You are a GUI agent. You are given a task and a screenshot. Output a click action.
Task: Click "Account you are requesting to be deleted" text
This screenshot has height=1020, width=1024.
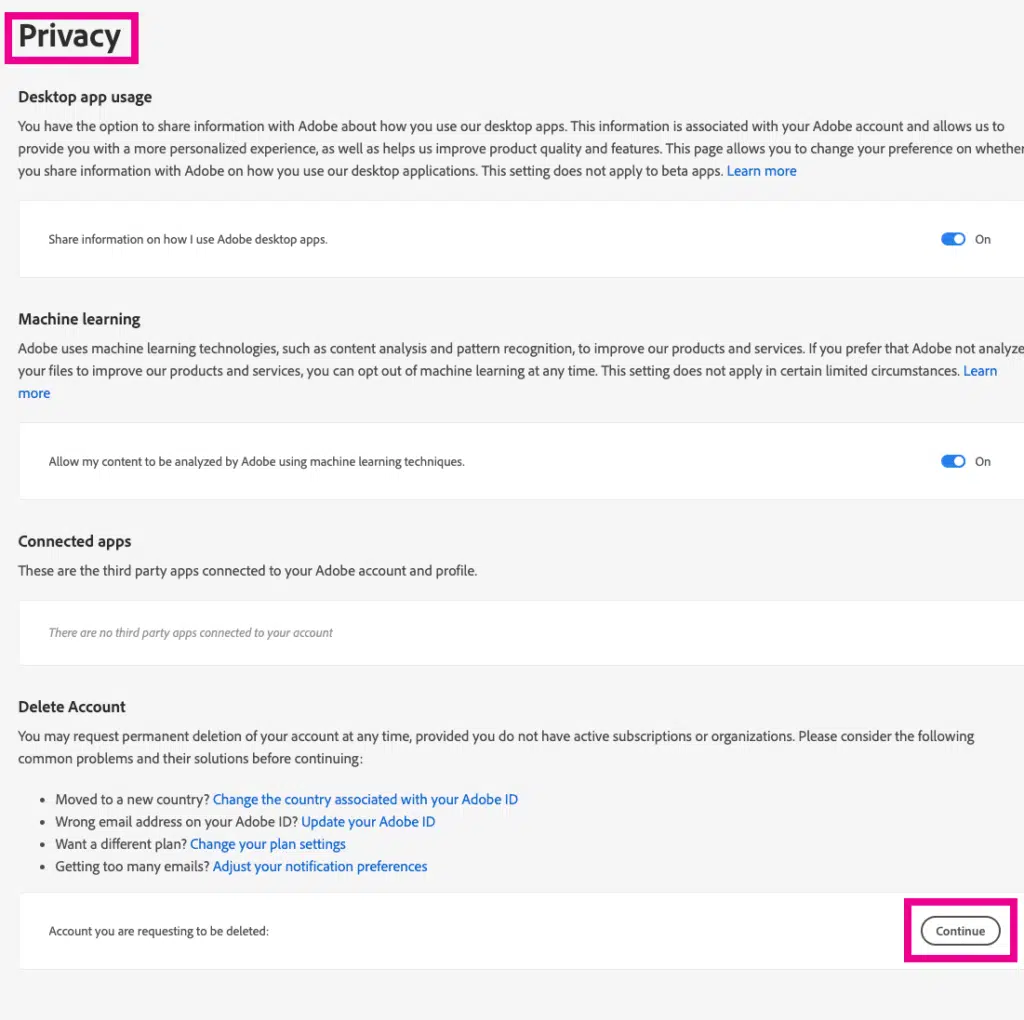(159, 931)
